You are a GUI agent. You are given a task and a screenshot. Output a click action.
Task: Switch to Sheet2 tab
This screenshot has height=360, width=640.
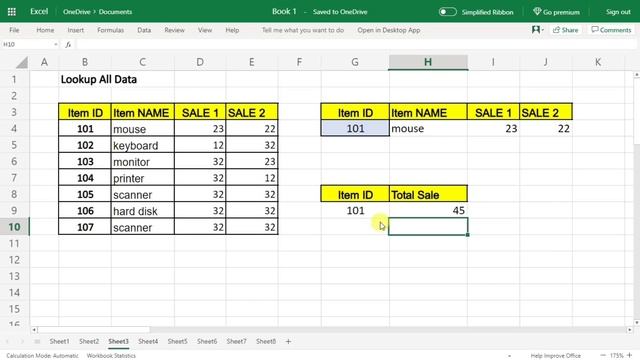pos(89,341)
